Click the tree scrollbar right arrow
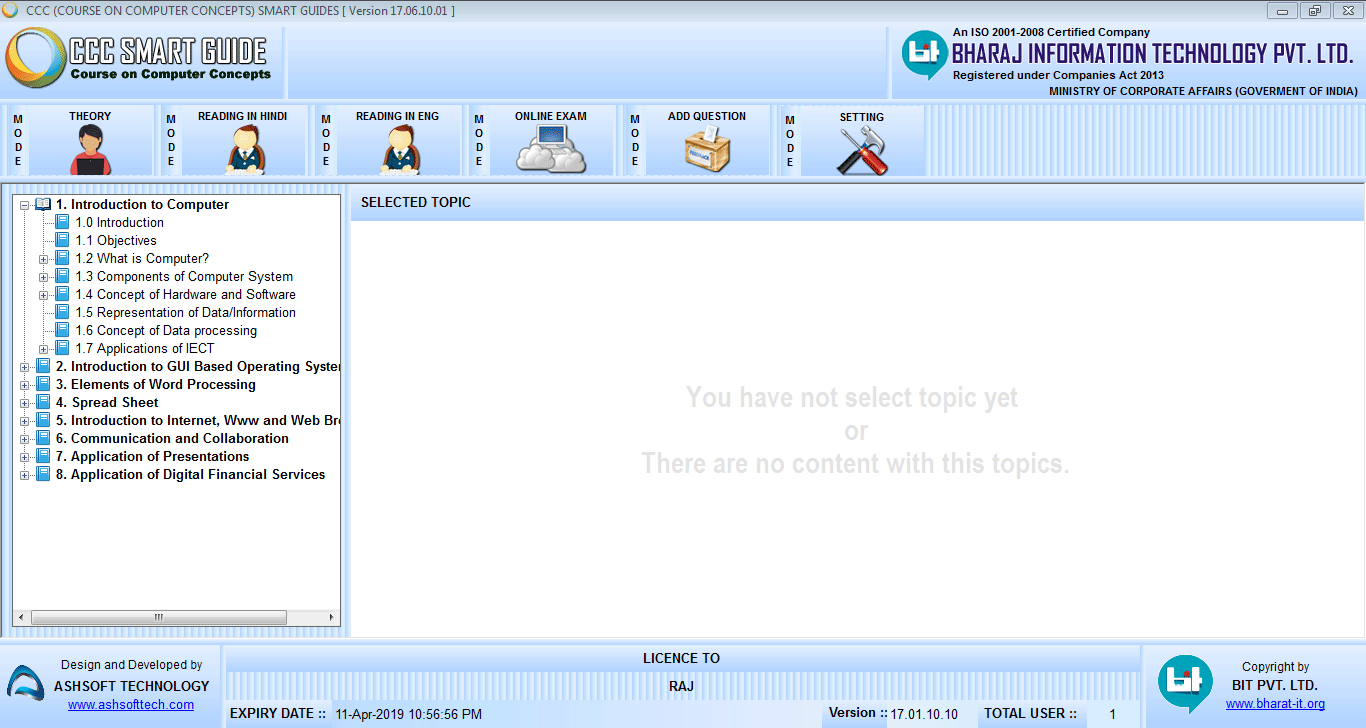The height and width of the screenshot is (728, 1366). tap(332, 618)
